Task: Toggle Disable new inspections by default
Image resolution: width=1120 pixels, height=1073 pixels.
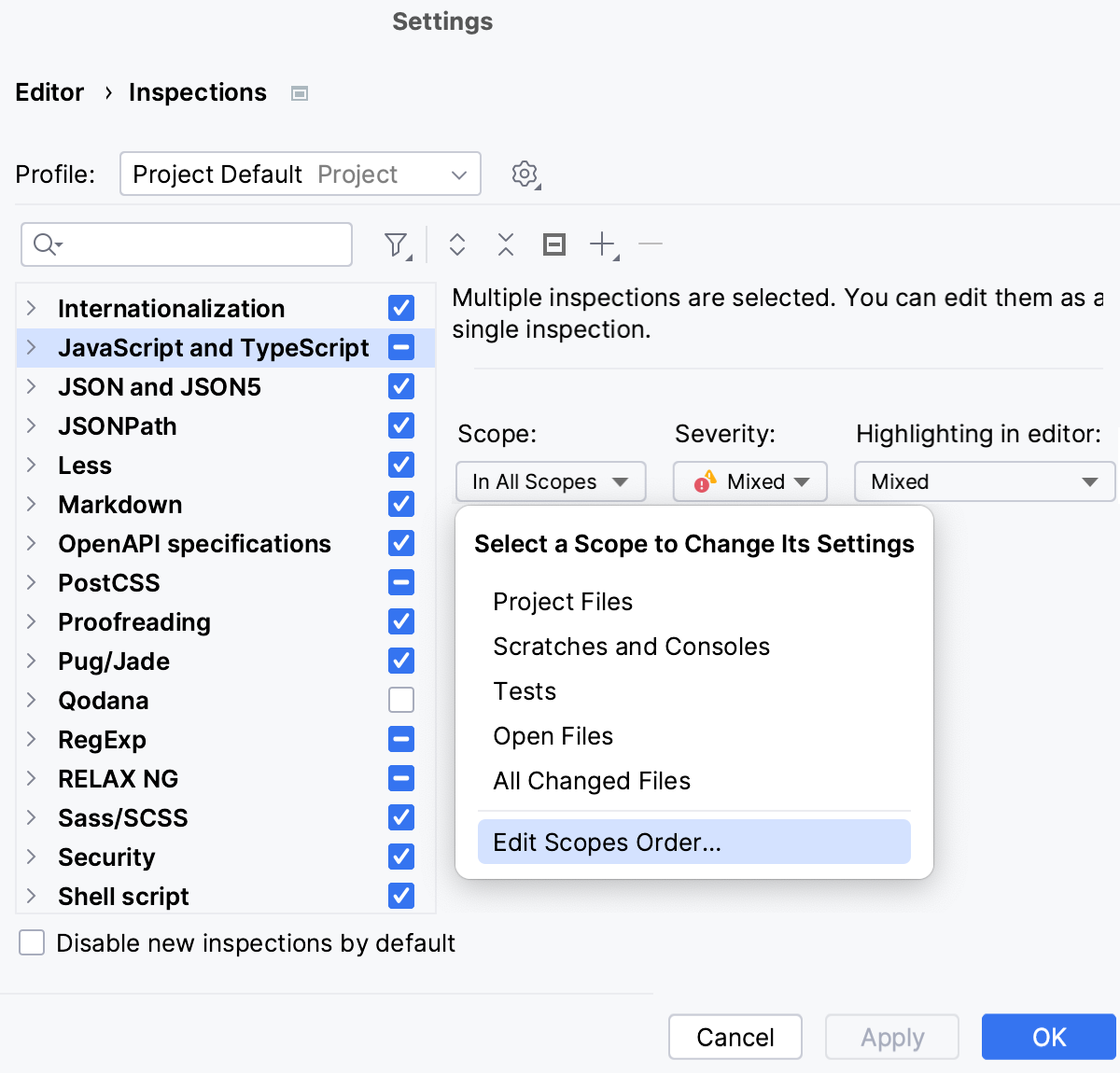Action: tap(33, 942)
